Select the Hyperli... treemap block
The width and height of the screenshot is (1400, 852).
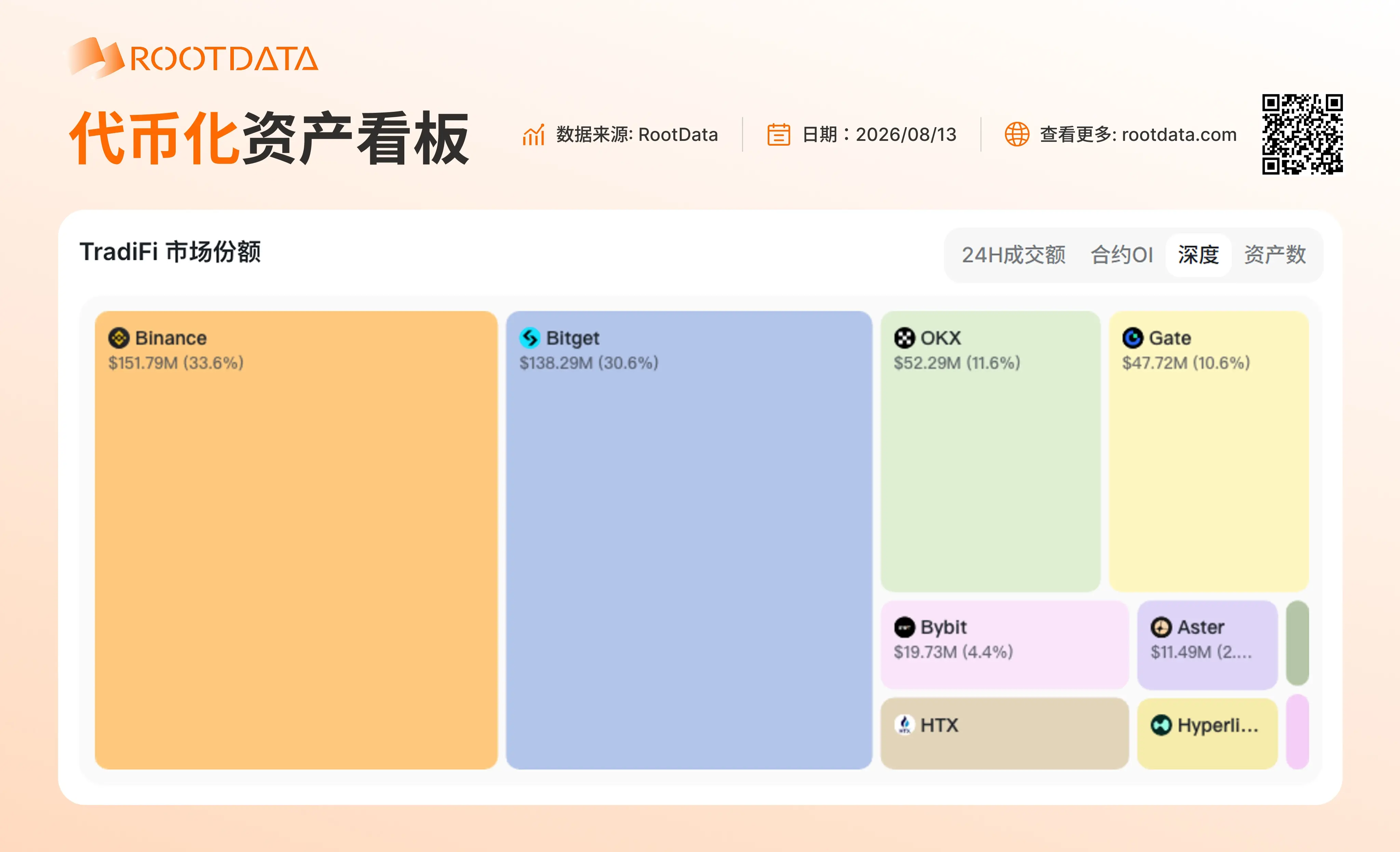(x=1207, y=733)
